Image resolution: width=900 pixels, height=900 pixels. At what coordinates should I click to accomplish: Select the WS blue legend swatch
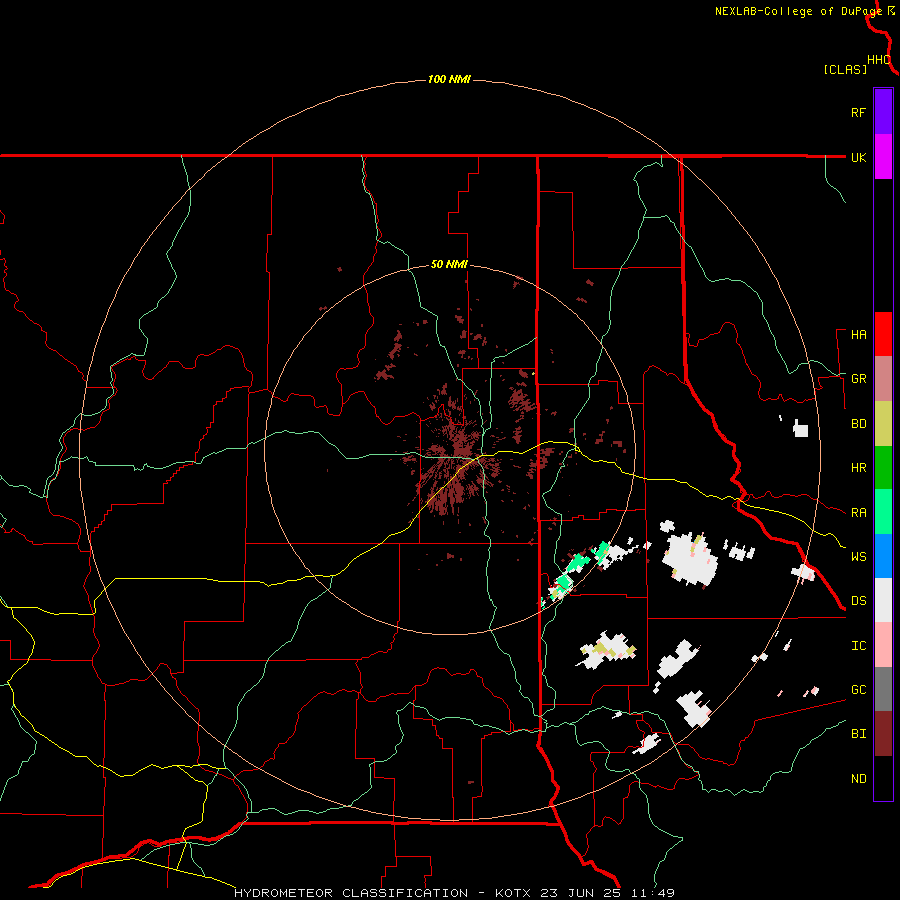pyautogui.click(x=883, y=556)
